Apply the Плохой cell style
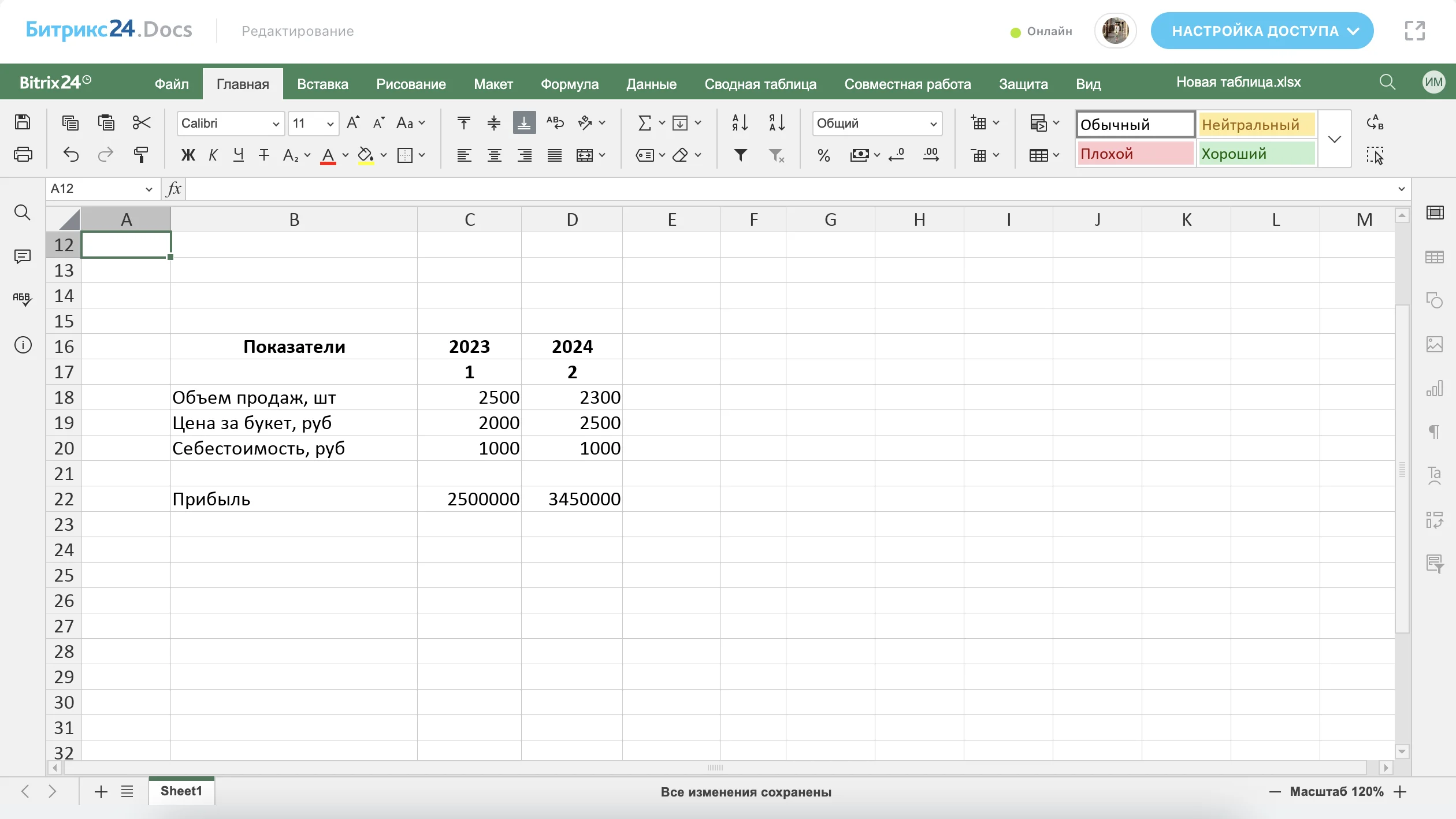Screen dimensions: 1456x819 (x=1135, y=154)
